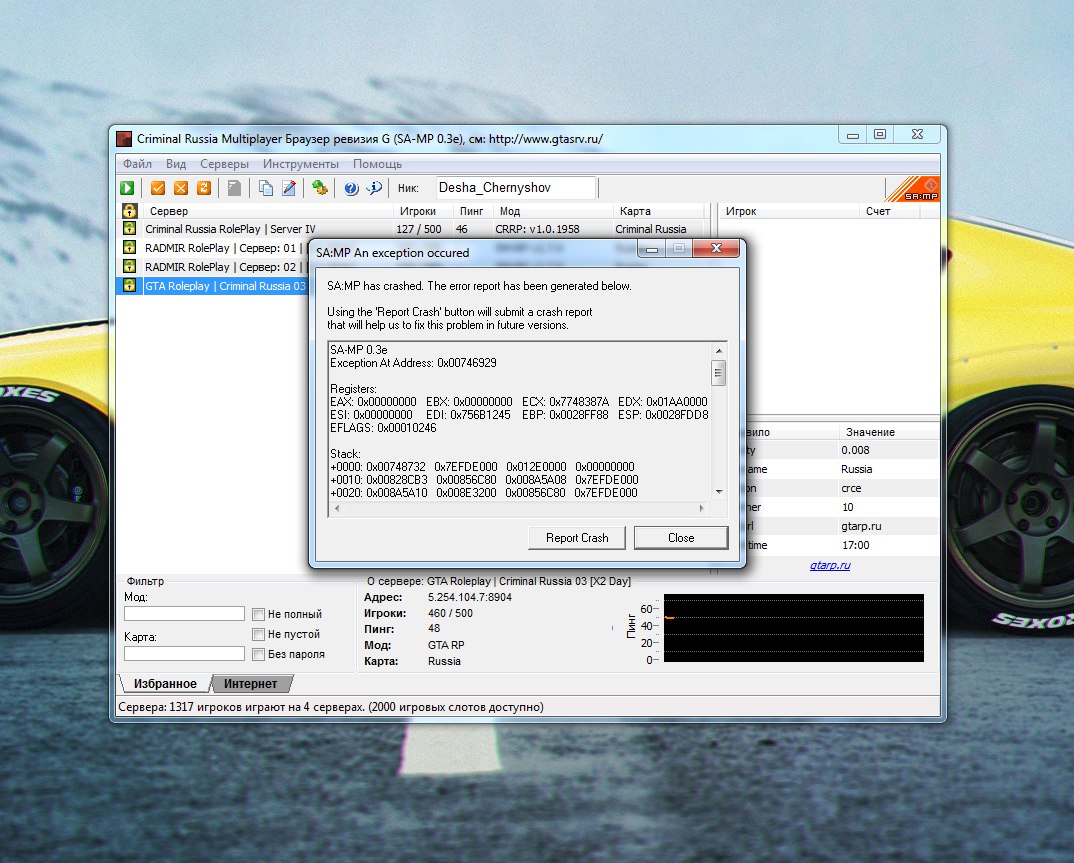The width and height of the screenshot is (1074, 863).
Task: Click the black ping graph
Action: click(x=794, y=628)
